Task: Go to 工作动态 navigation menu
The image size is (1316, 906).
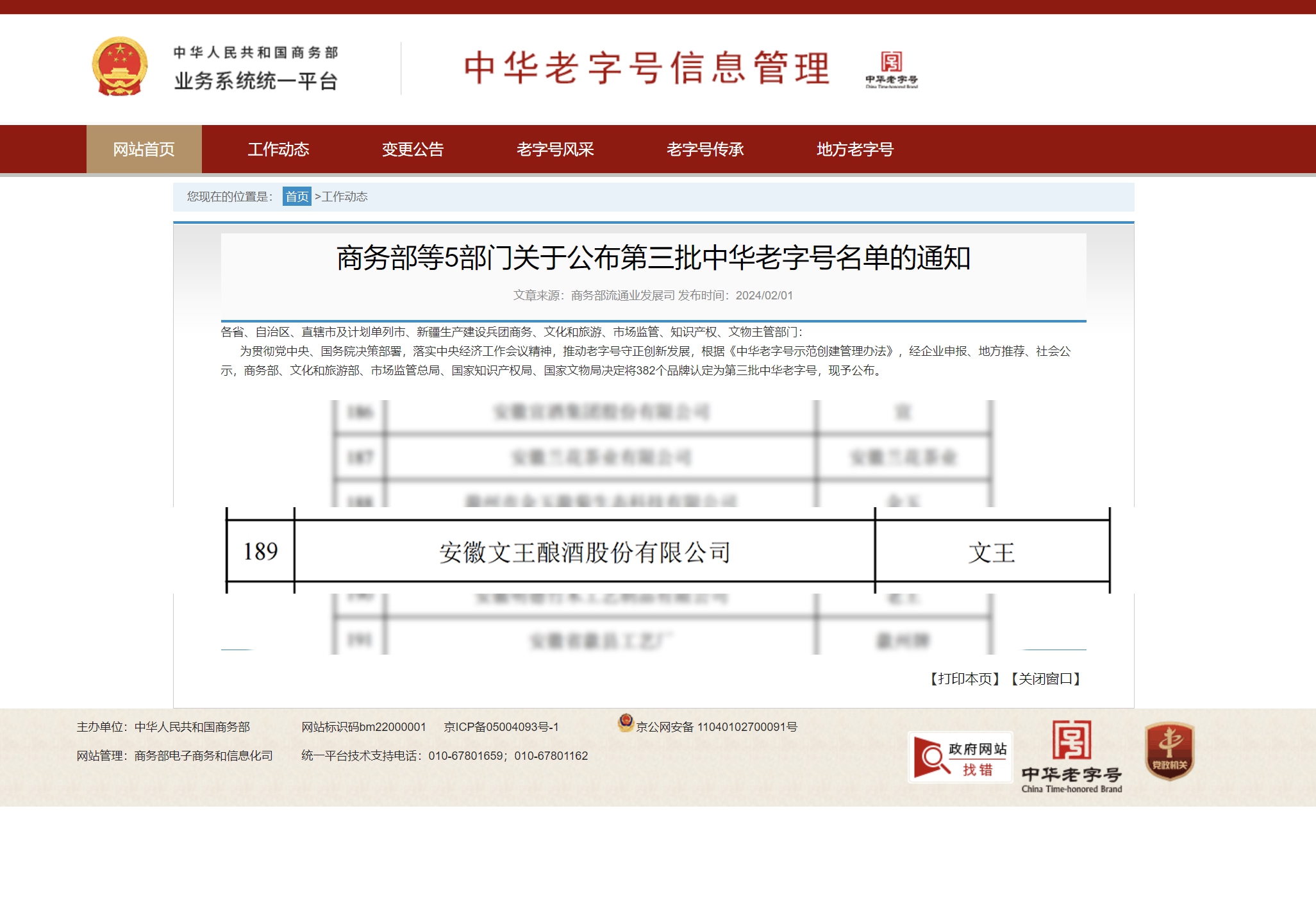Action: pyautogui.click(x=278, y=149)
